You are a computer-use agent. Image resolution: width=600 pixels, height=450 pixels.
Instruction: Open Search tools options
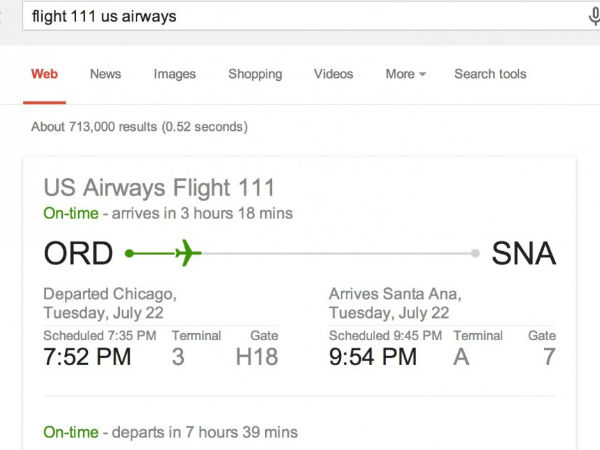[x=490, y=74]
